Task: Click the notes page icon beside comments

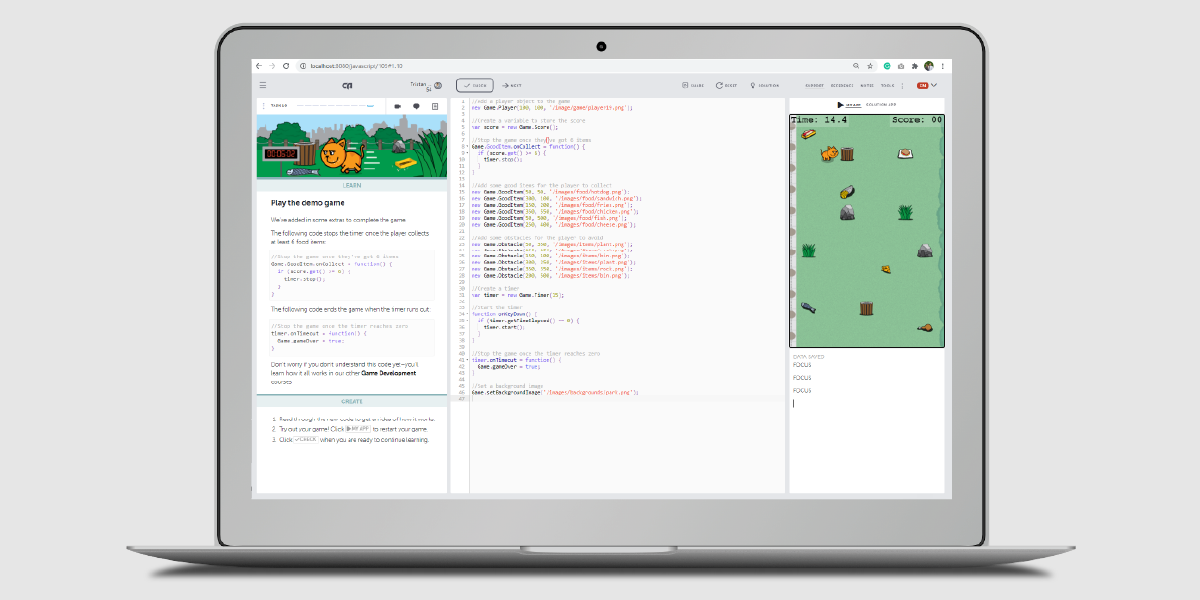Action: pos(435,106)
